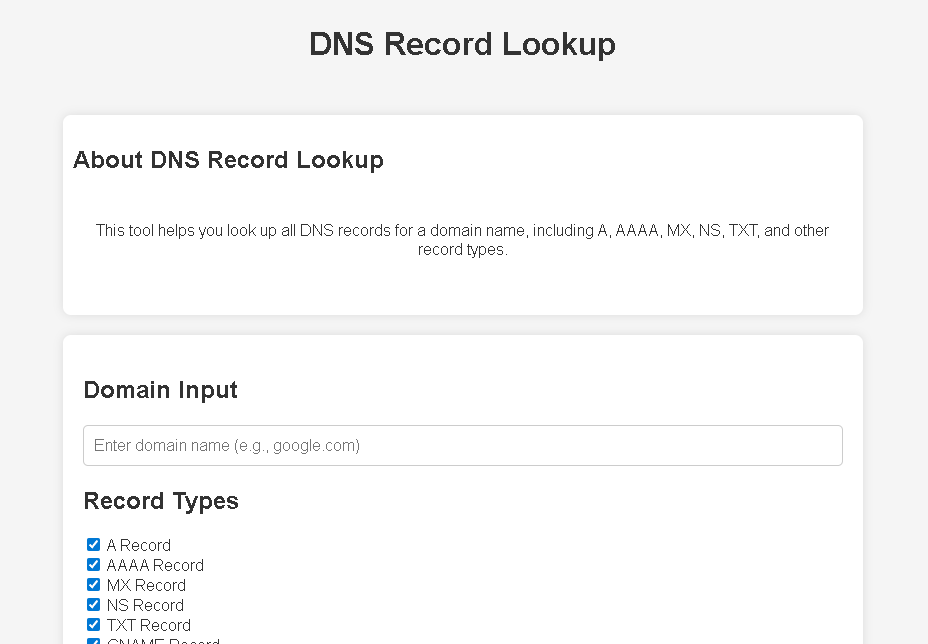The height and width of the screenshot is (644, 928).
Task: Click the domain name input field
Action: click(463, 445)
